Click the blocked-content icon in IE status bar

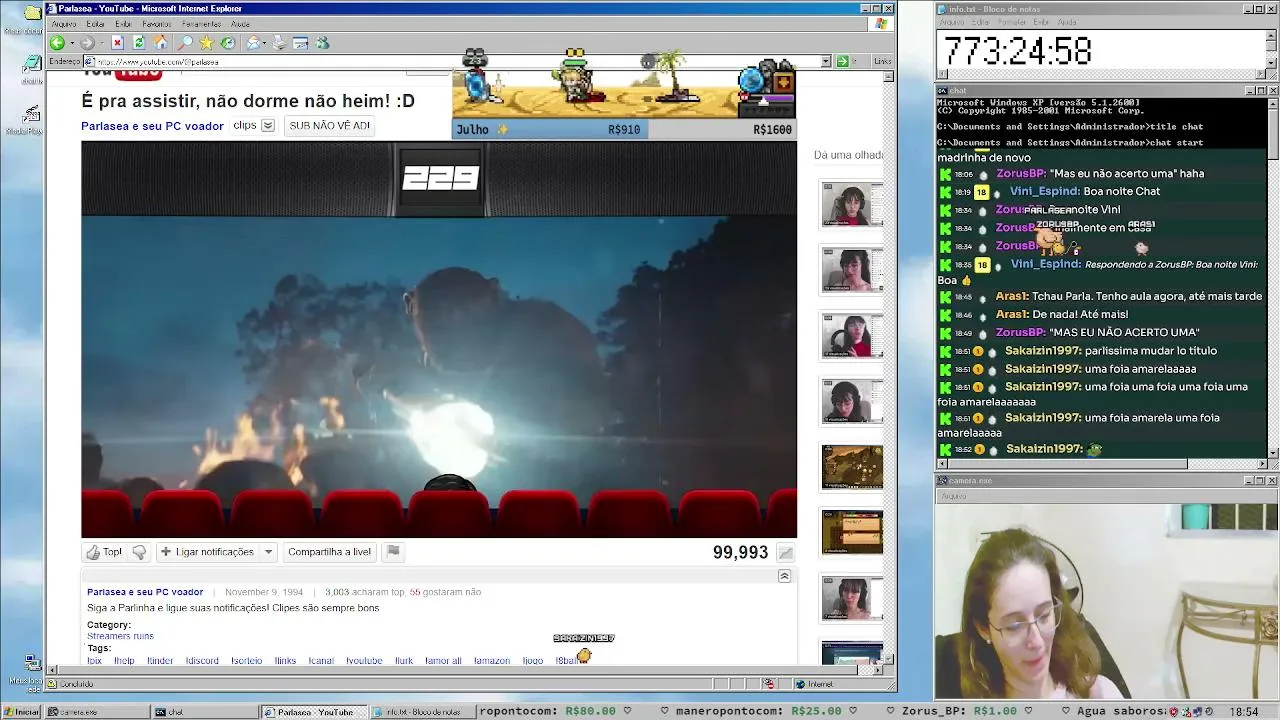tap(768, 684)
